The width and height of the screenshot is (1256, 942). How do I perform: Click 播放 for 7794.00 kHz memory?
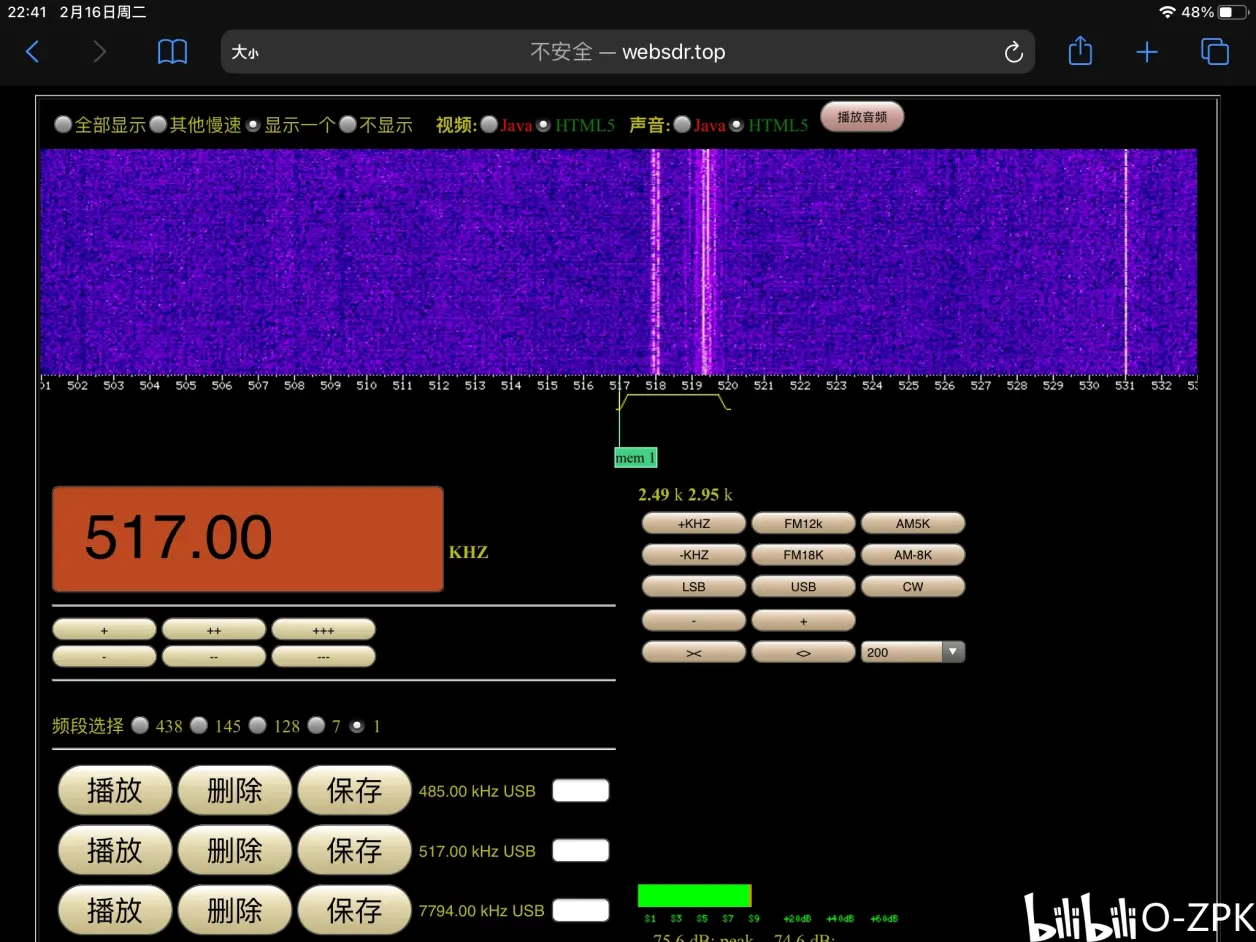(x=115, y=911)
